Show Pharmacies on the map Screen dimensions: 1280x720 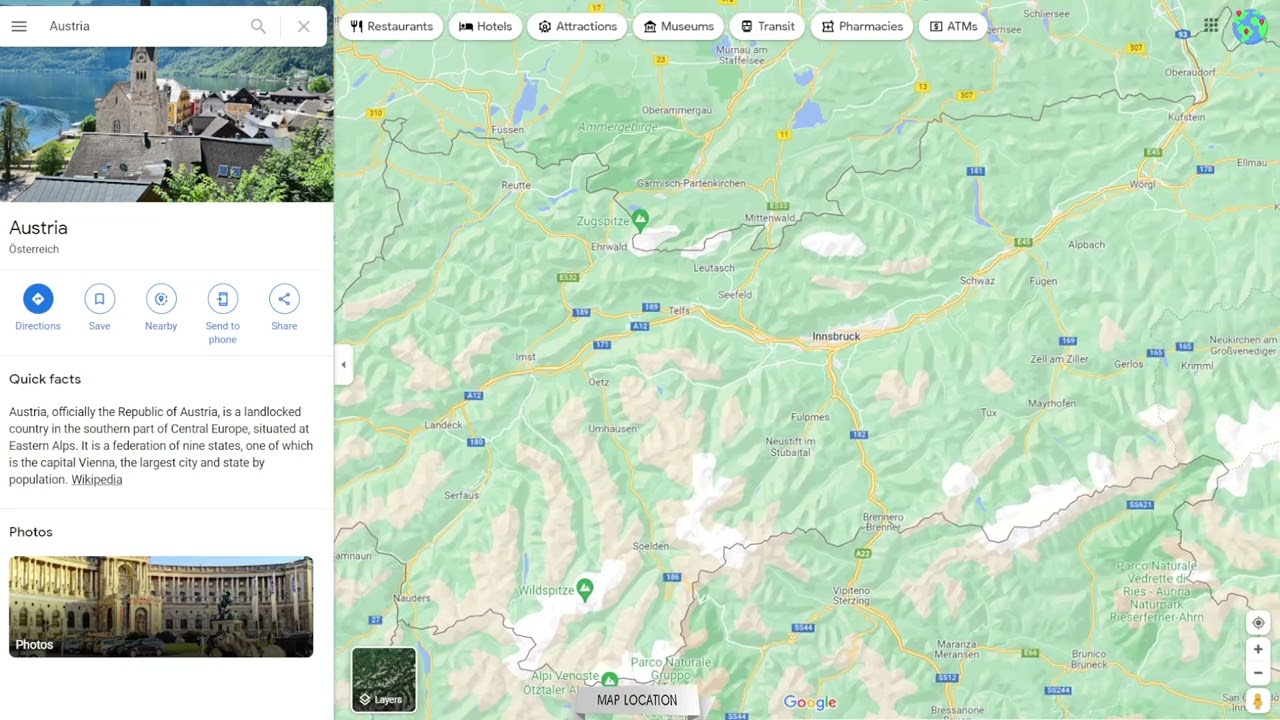pyautogui.click(x=862, y=27)
